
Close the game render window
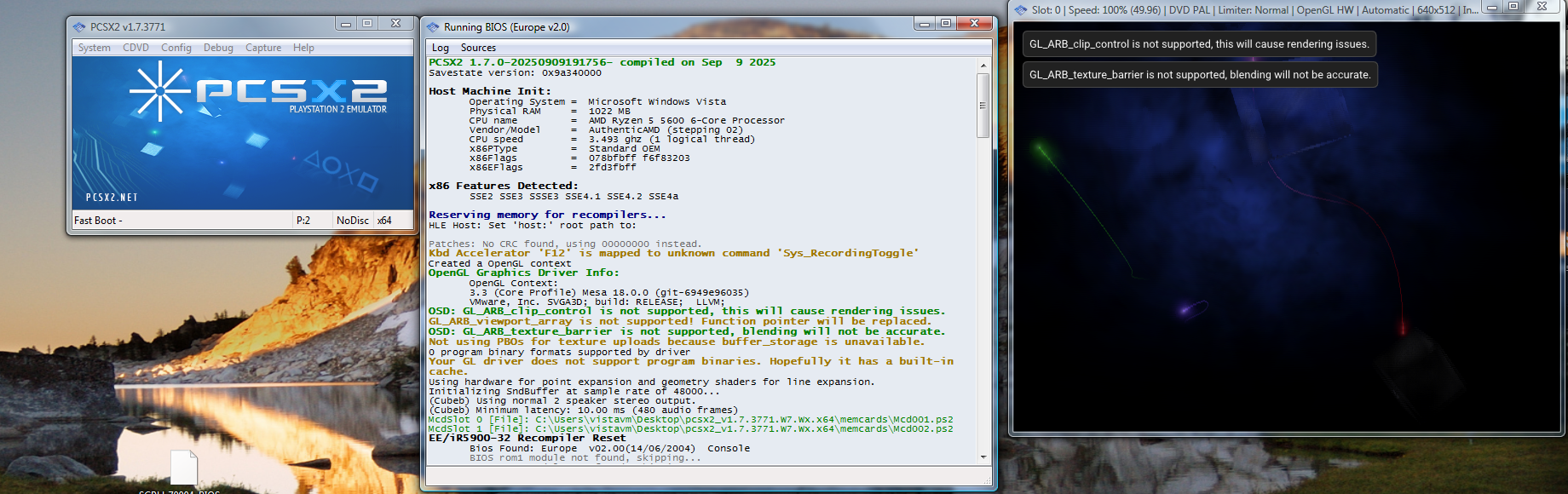point(1542,7)
